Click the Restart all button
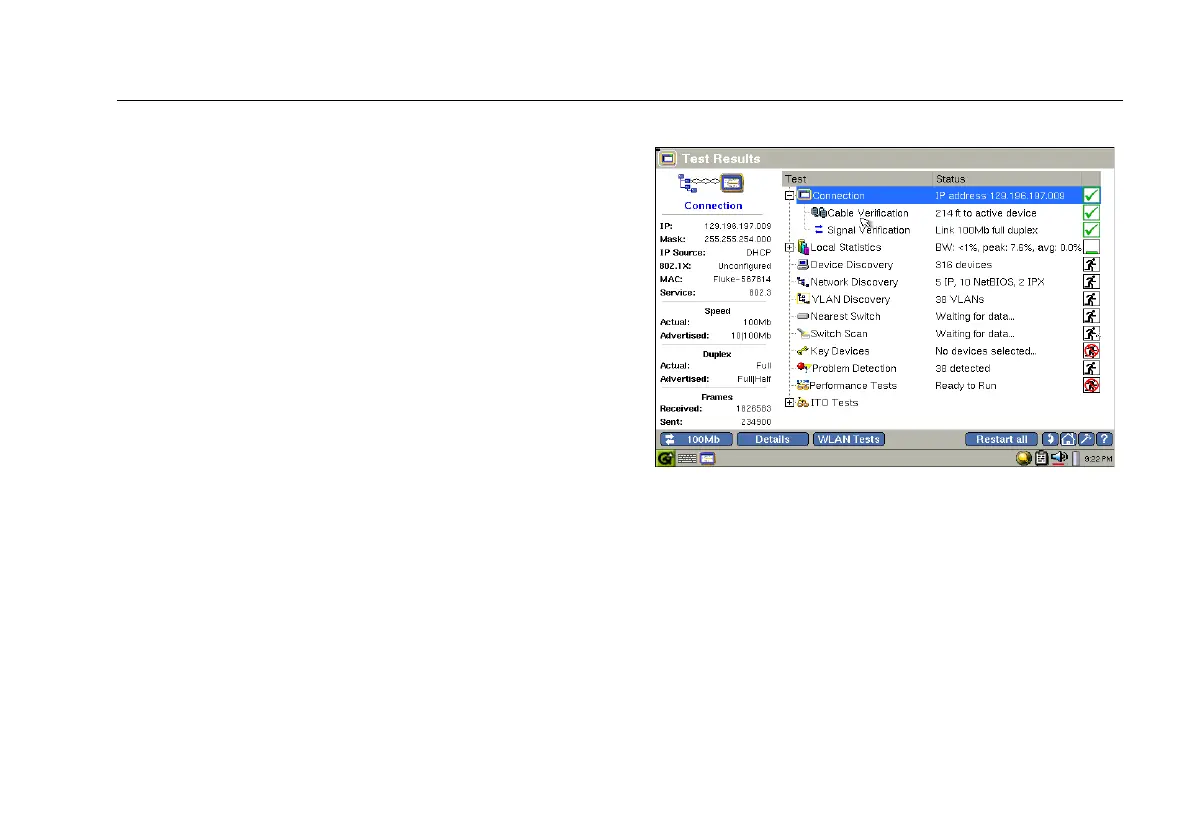 point(1001,439)
